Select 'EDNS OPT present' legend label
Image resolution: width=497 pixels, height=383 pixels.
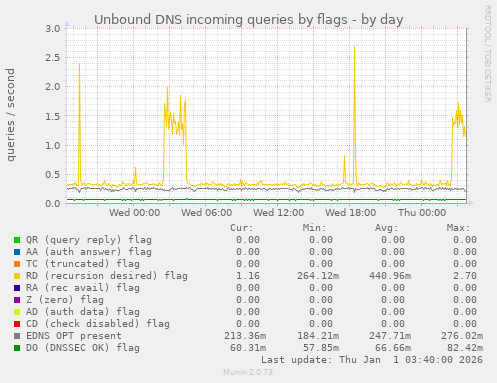(74, 336)
